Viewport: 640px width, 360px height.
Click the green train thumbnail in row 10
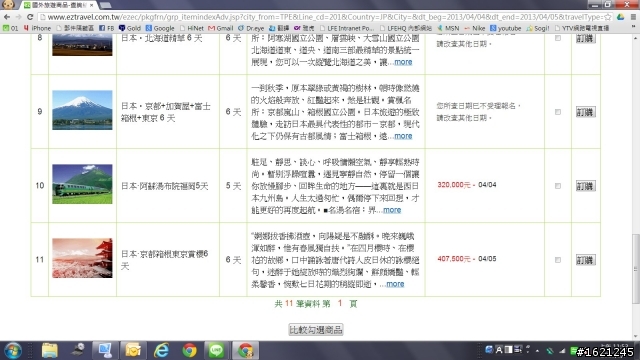82,184
